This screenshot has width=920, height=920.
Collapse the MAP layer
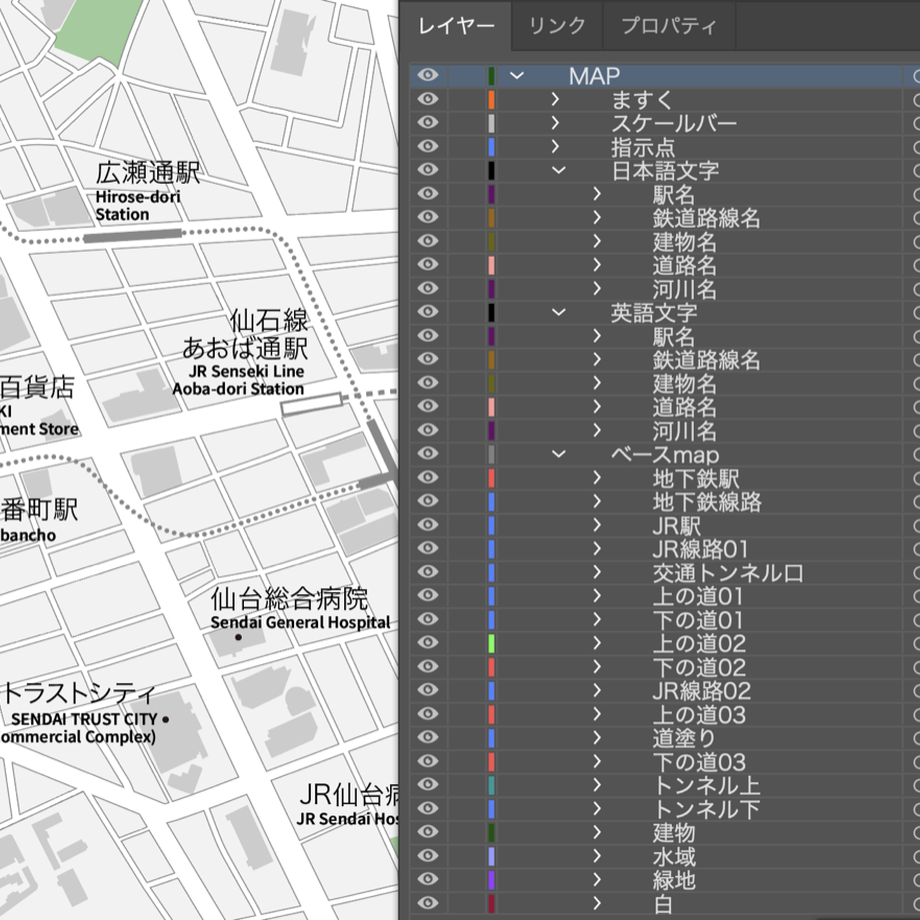[x=516, y=75]
